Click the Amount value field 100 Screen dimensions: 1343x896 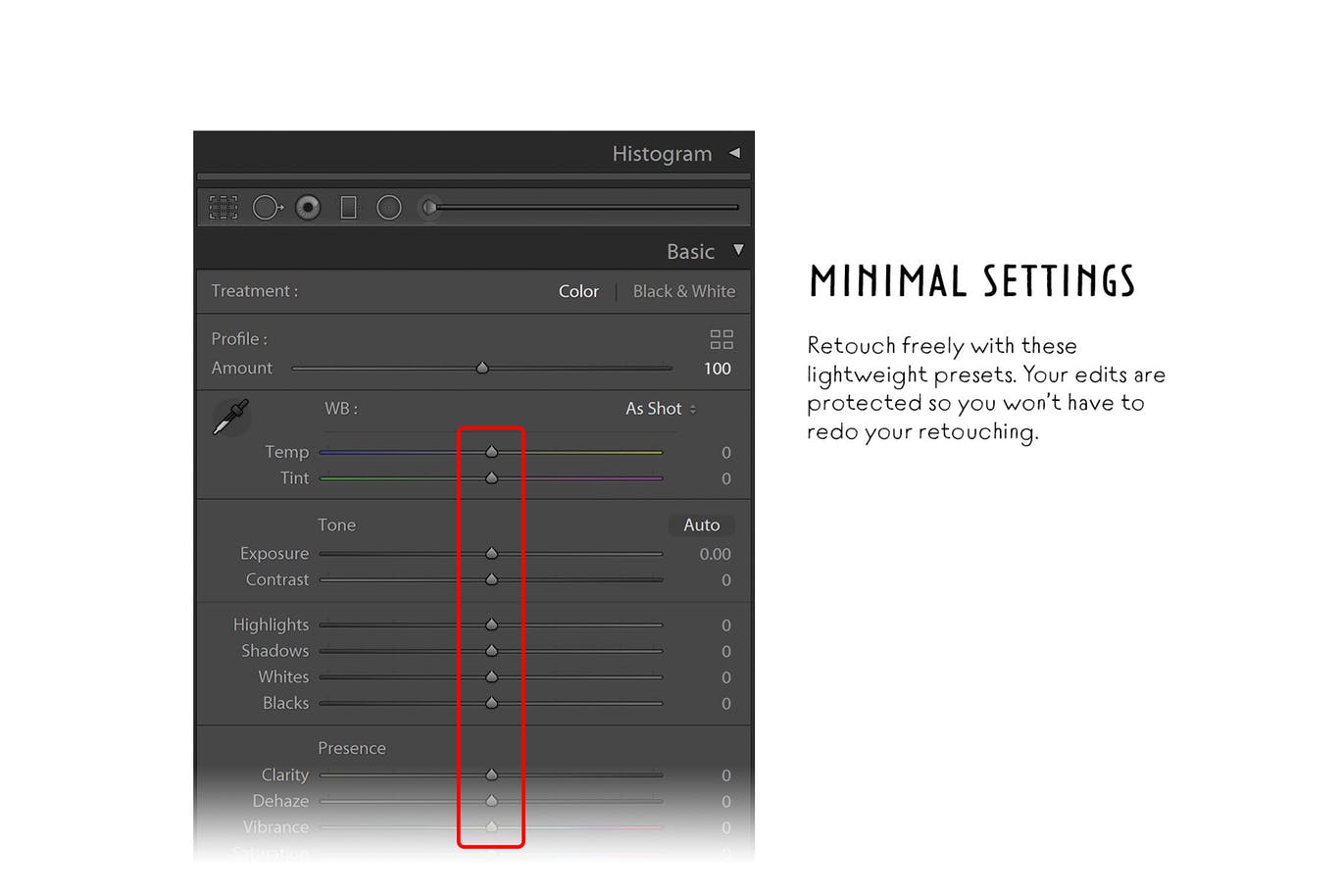coord(717,369)
